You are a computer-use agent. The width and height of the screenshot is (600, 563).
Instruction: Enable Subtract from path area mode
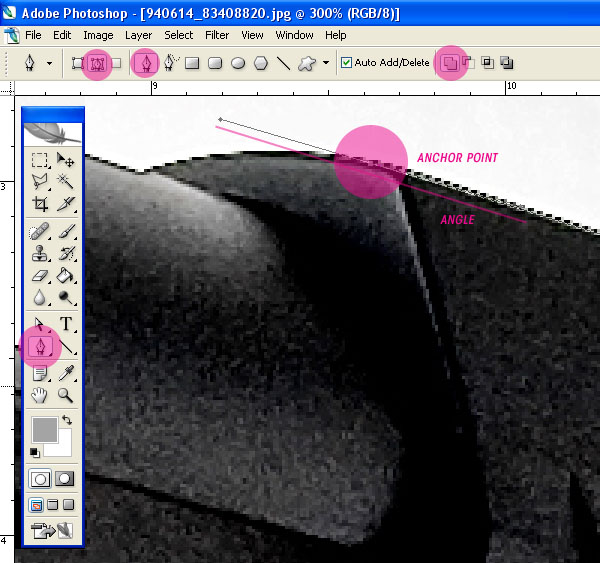[468, 63]
